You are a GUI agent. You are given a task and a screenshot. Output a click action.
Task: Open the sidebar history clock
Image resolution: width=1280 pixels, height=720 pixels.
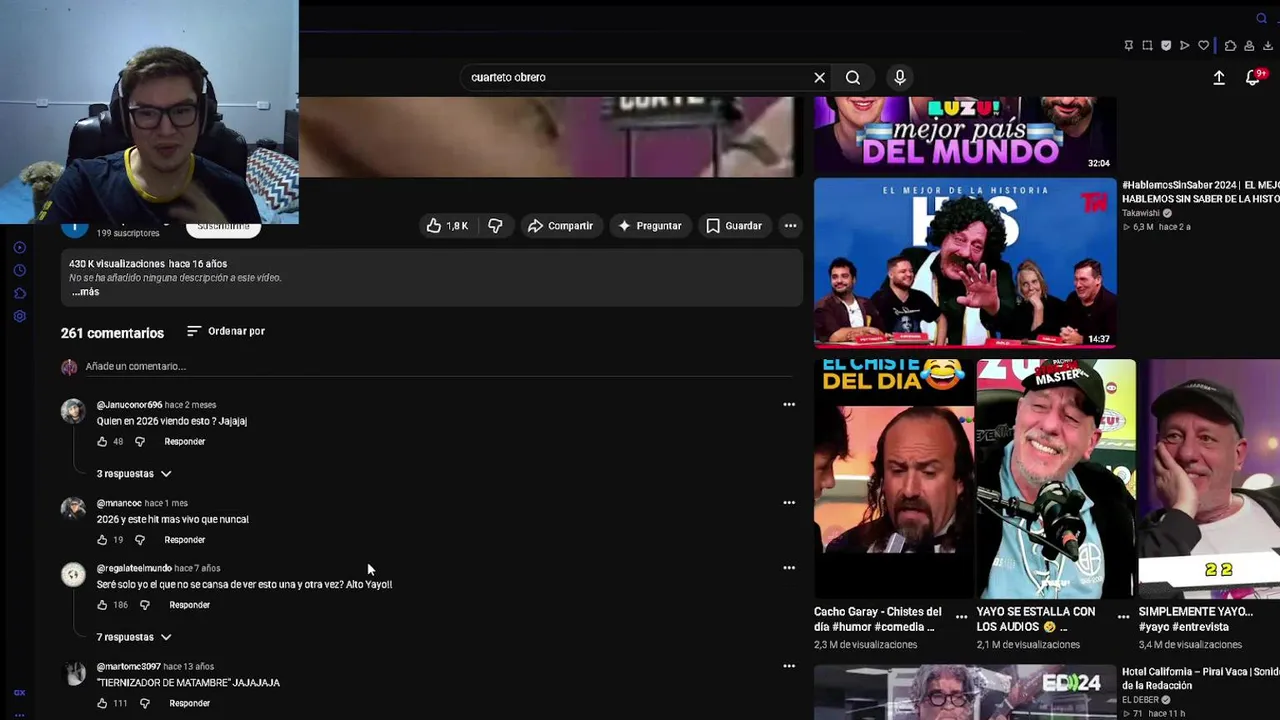[19, 270]
